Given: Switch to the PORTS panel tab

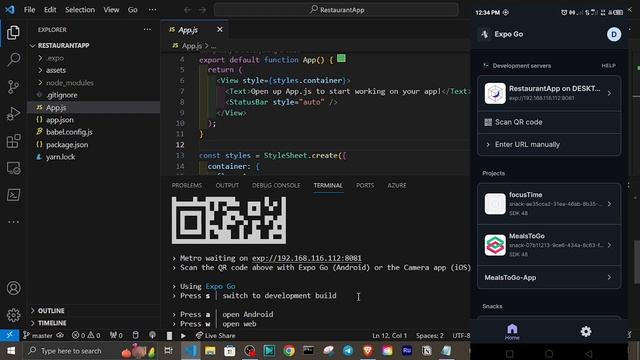Looking at the screenshot, I should pos(365,185).
